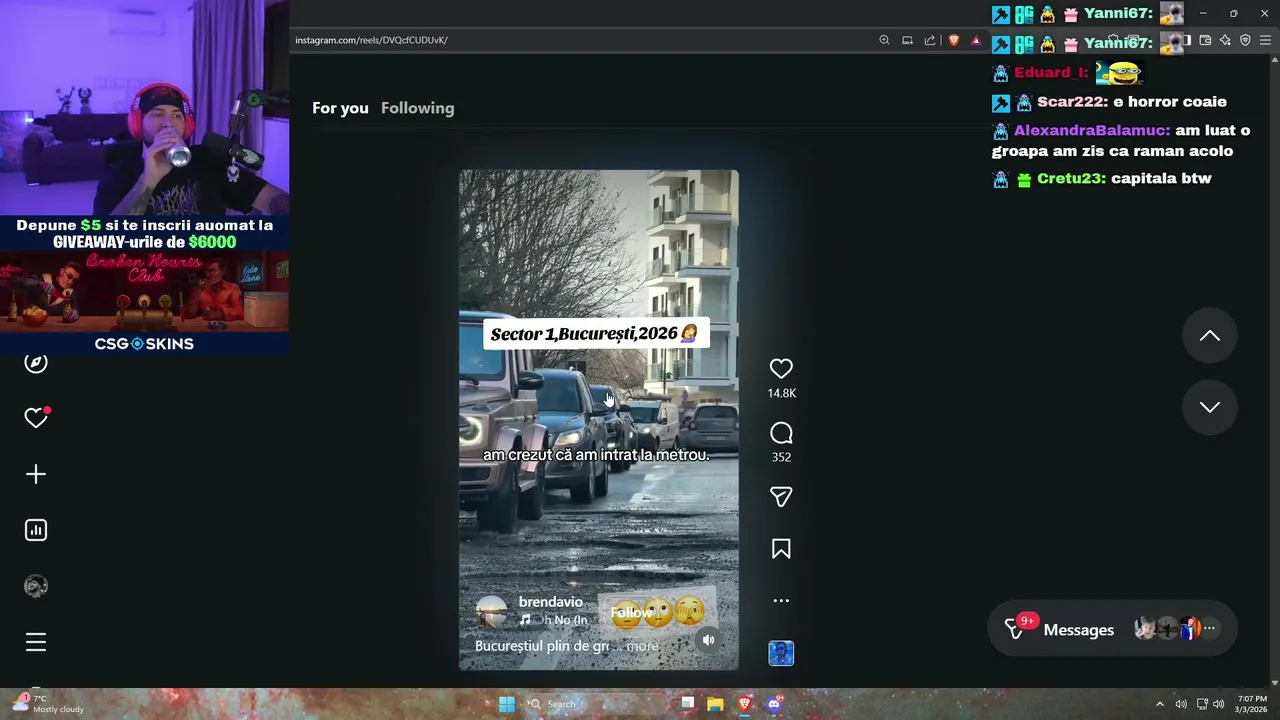
Task: Open profile avatar in Instagram sidebar
Action: click(36, 586)
